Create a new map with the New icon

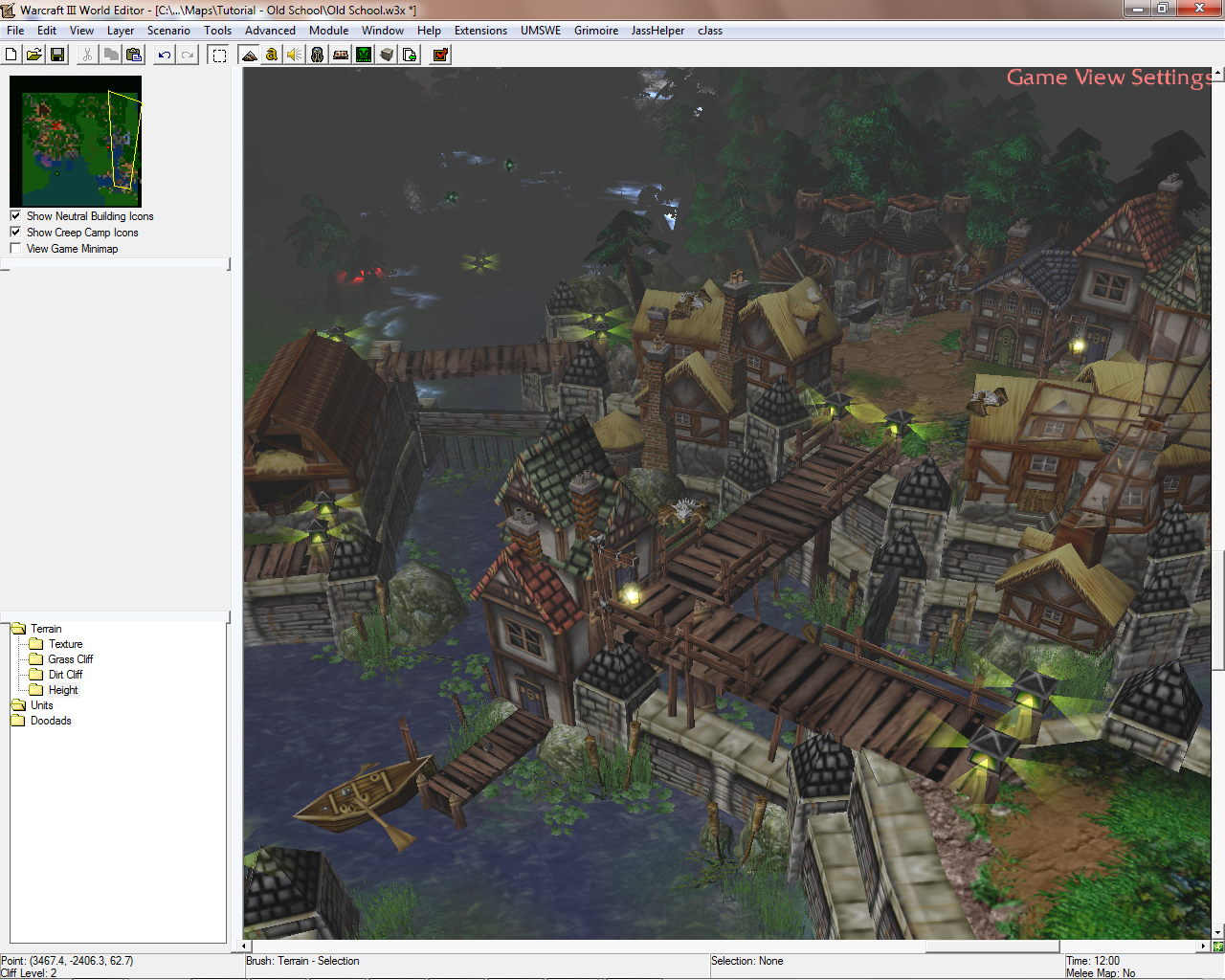(x=11, y=55)
